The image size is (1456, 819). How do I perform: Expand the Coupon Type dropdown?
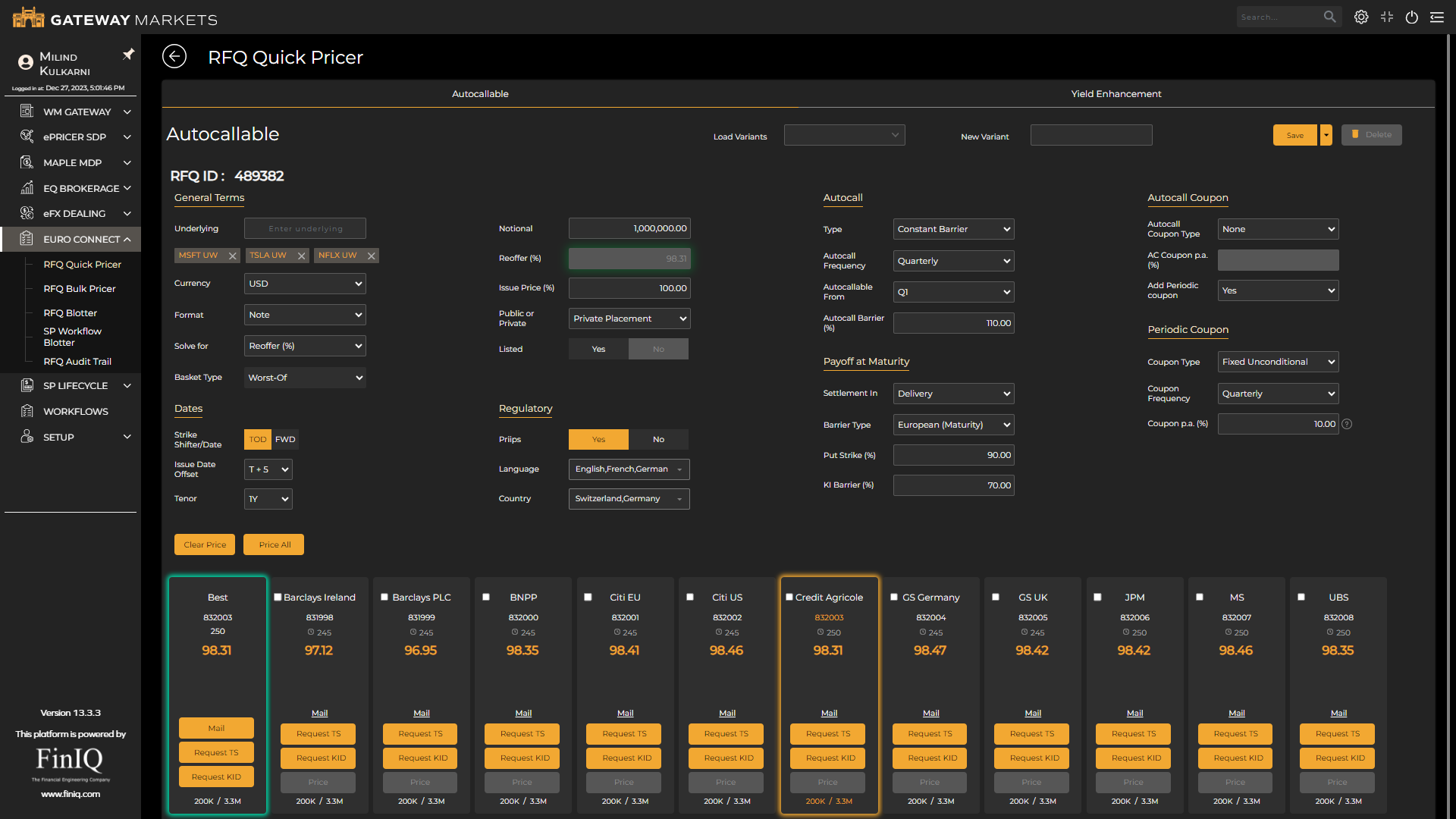point(1278,362)
